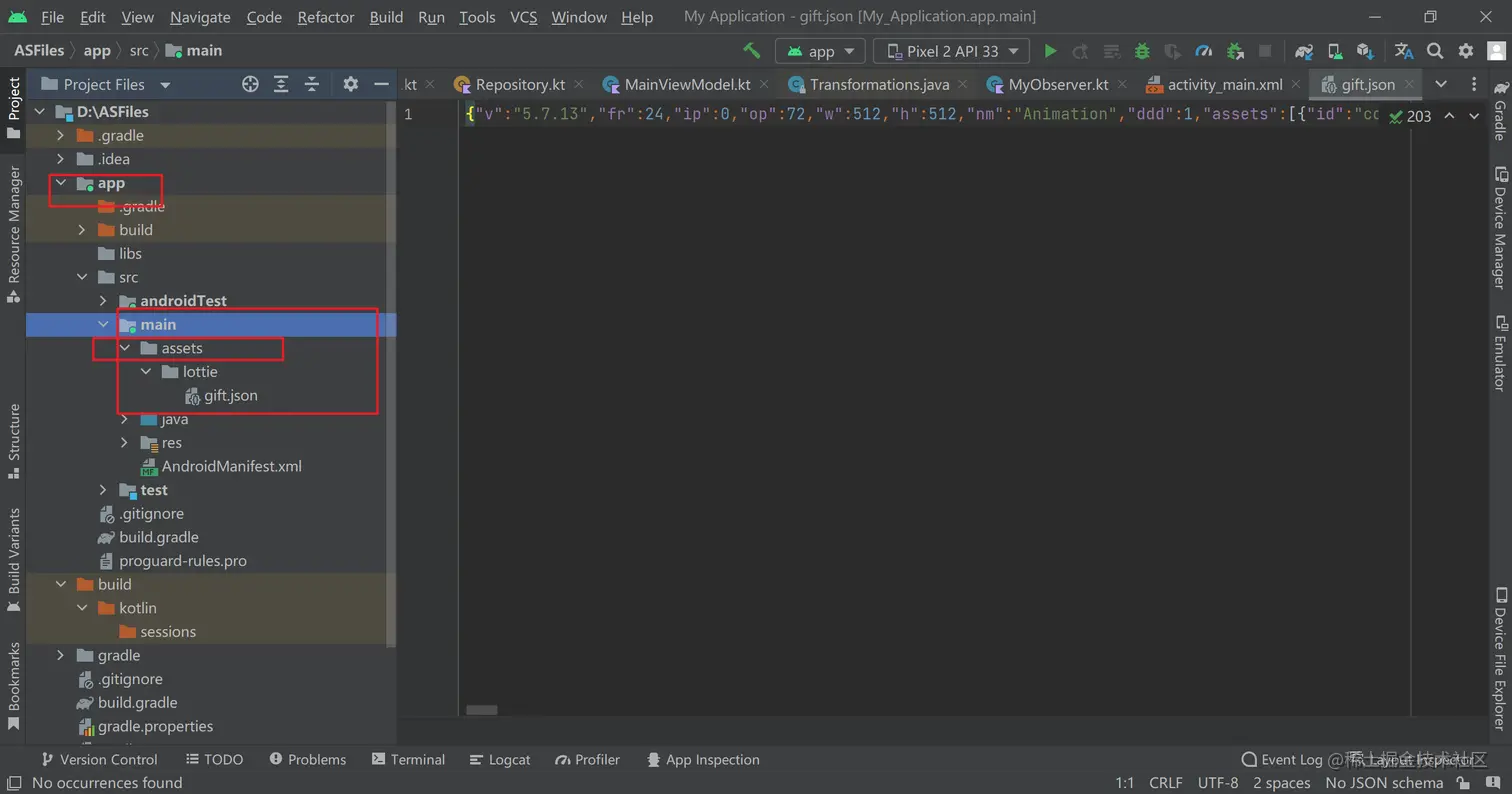Expand the .gradle folder under D:\ASFiles
1512x794 pixels.
point(61,135)
